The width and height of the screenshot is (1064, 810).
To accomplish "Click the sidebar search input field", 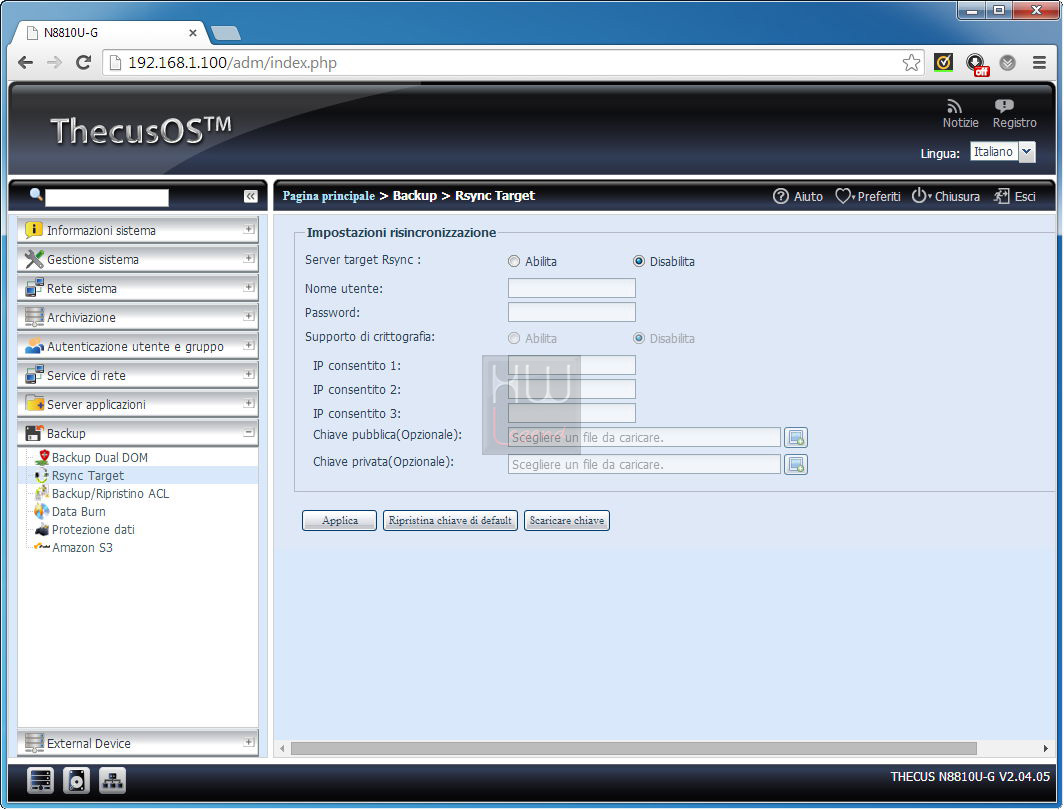I will click(x=107, y=197).
